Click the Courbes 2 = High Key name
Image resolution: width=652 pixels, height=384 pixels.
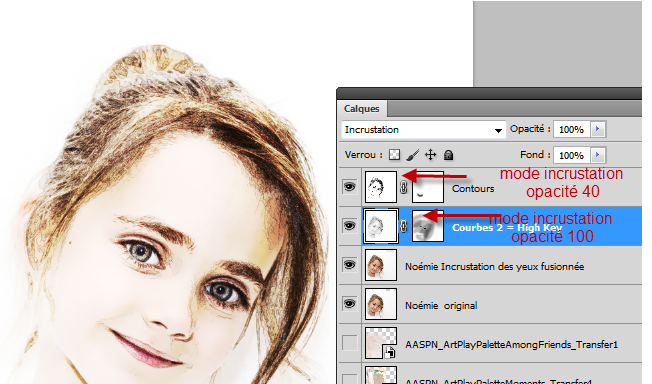click(507, 228)
